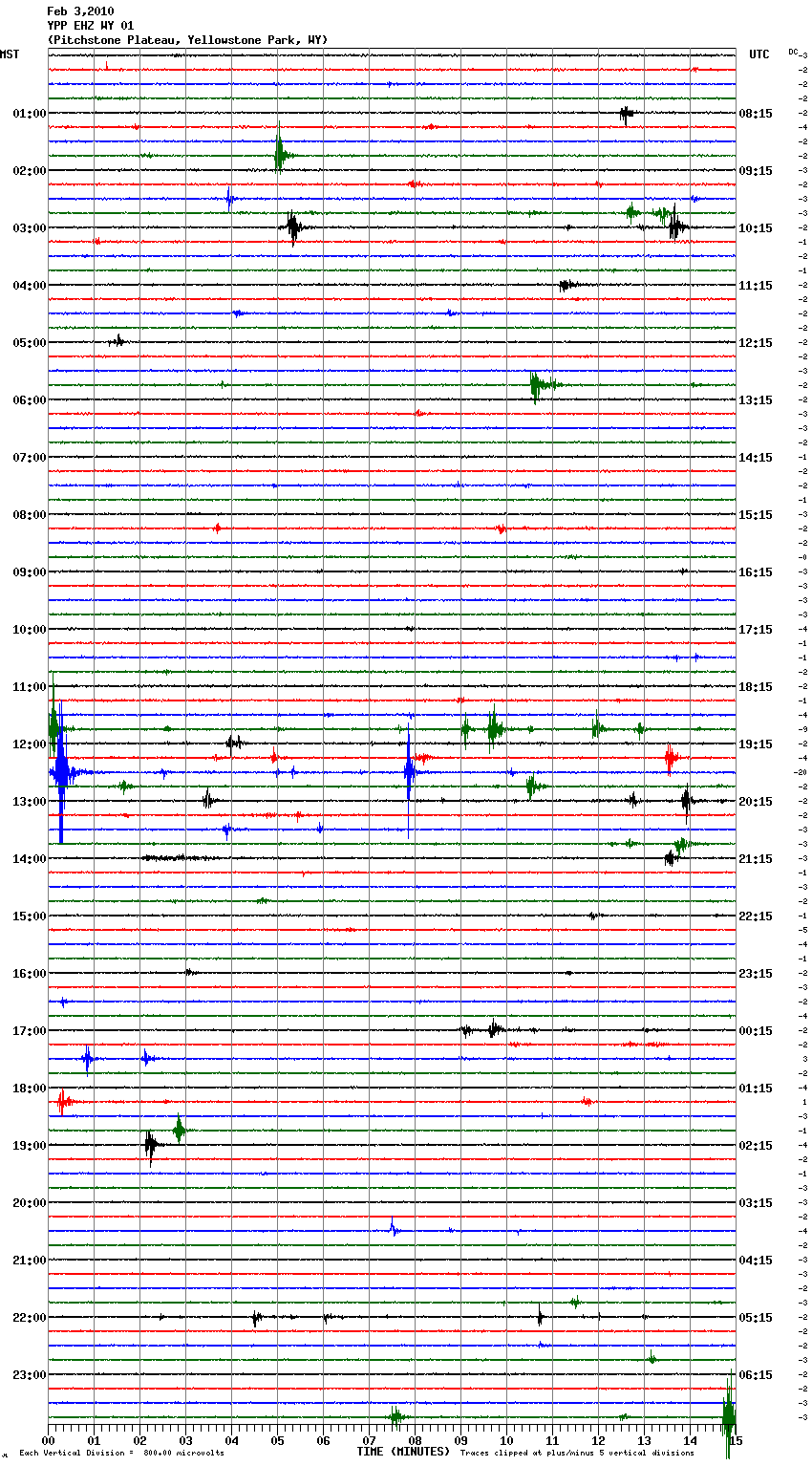The height and width of the screenshot is (1466, 812).
Task: Click the 10:15 UTC label
Action: point(756,228)
